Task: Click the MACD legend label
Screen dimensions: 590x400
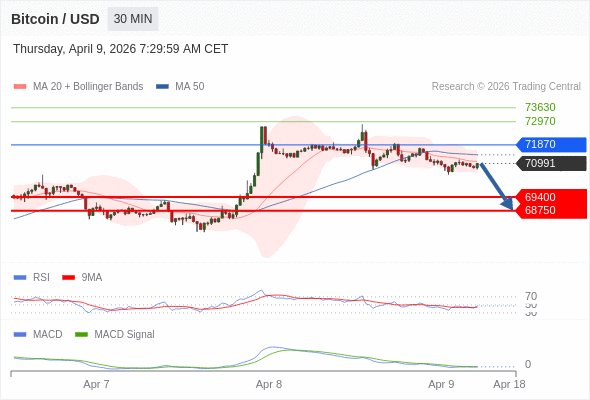Action: tap(48, 335)
